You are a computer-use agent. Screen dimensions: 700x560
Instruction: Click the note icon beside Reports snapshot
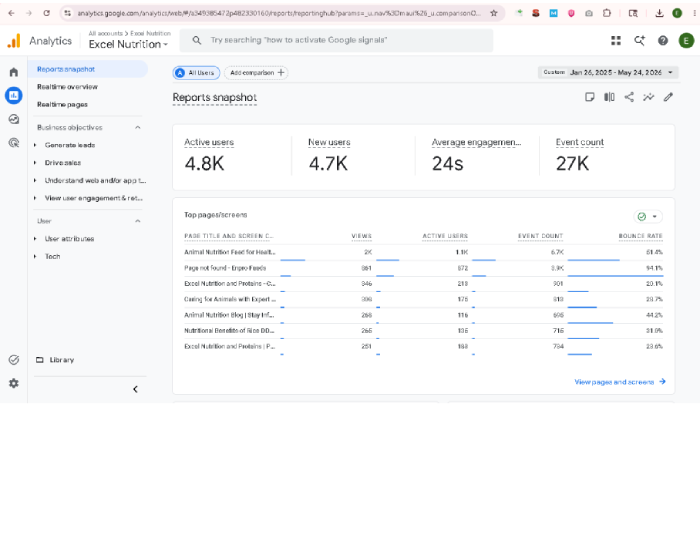click(590, 97)
